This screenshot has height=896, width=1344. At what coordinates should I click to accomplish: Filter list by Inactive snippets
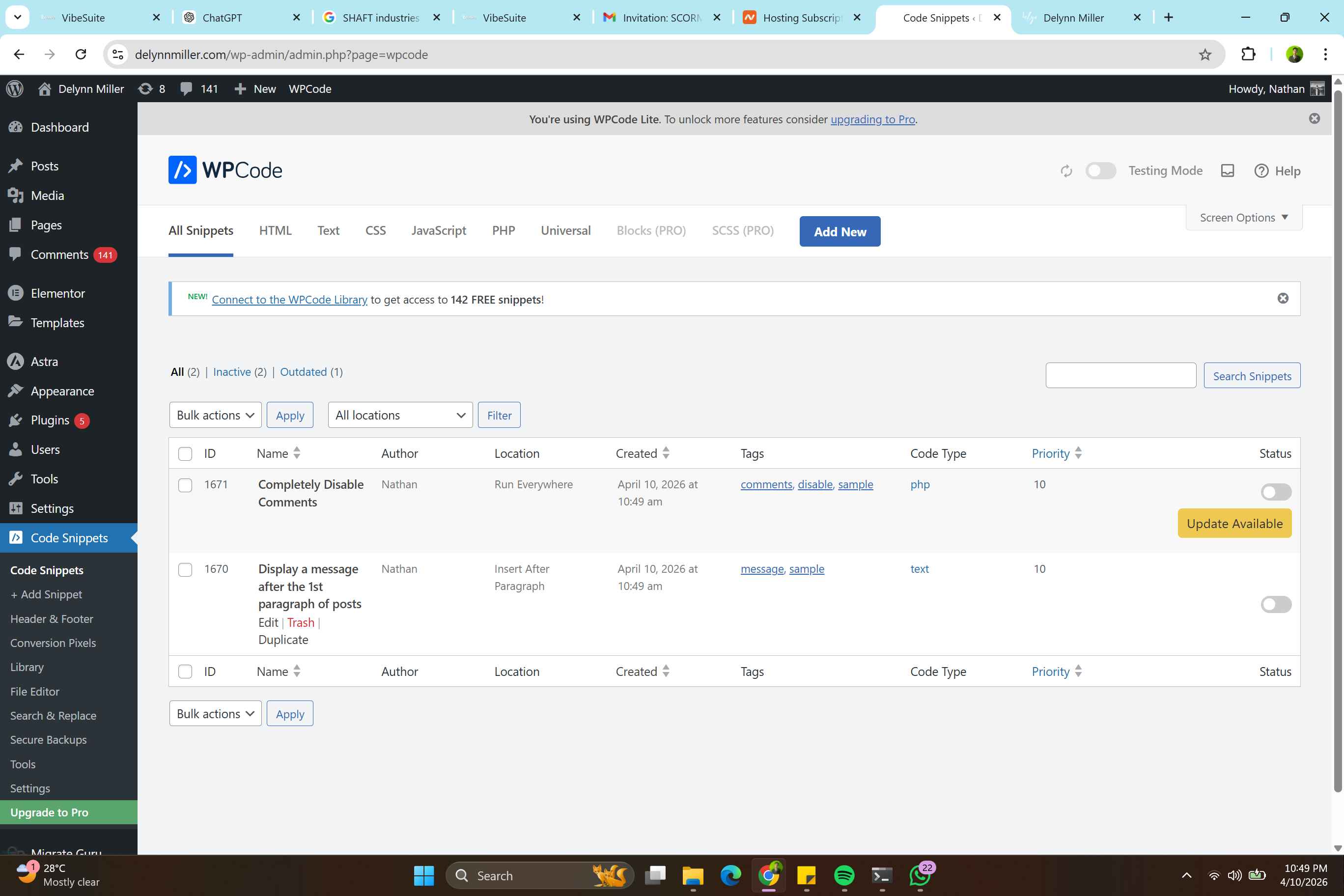click(x=231, y=372)
